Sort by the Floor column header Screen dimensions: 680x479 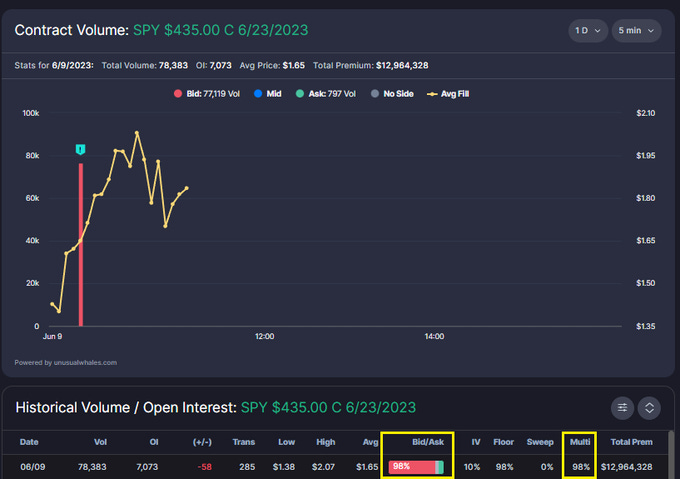(x=503, y=442)
